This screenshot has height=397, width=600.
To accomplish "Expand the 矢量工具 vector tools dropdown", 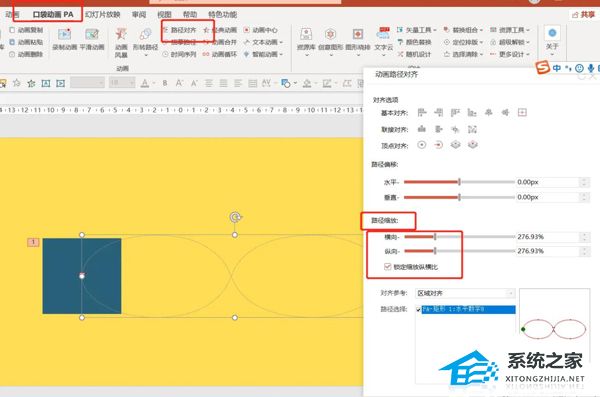I will (x=417, y=30).
